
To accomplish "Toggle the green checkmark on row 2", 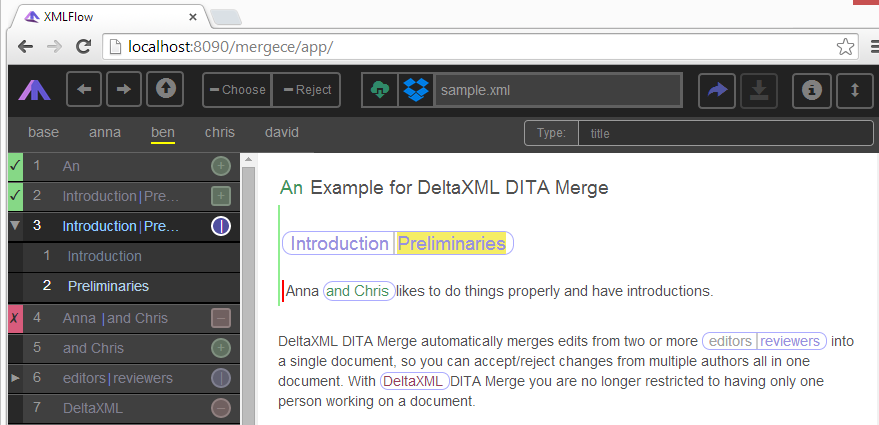I will 15,196.
